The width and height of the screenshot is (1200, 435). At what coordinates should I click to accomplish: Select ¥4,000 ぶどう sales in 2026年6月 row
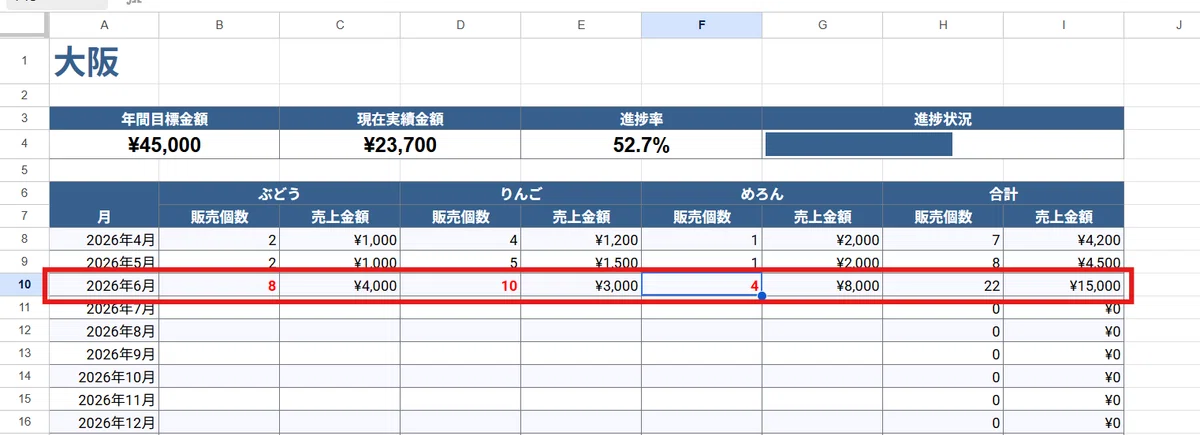[340, 285]
